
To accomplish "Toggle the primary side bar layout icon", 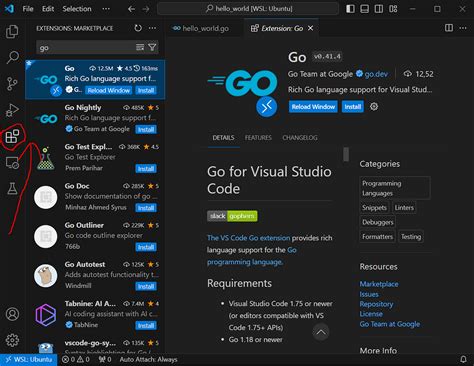I will click(x=350, y=9).
